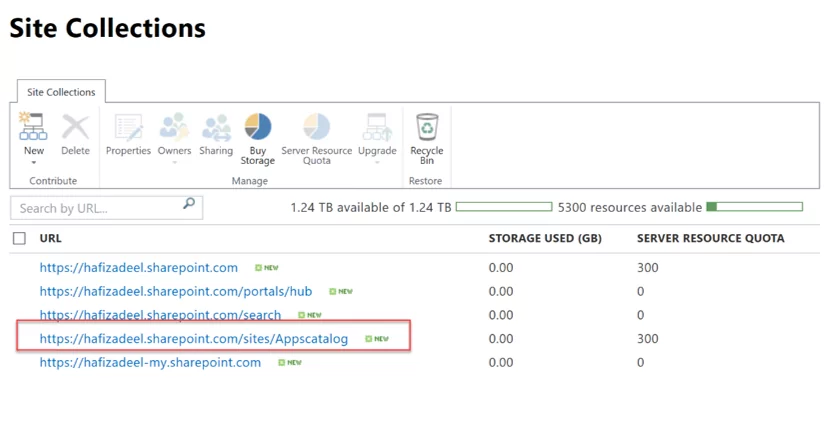Click the search magnifier icon
The image size is (828, 428).
(x=189, y=203)
